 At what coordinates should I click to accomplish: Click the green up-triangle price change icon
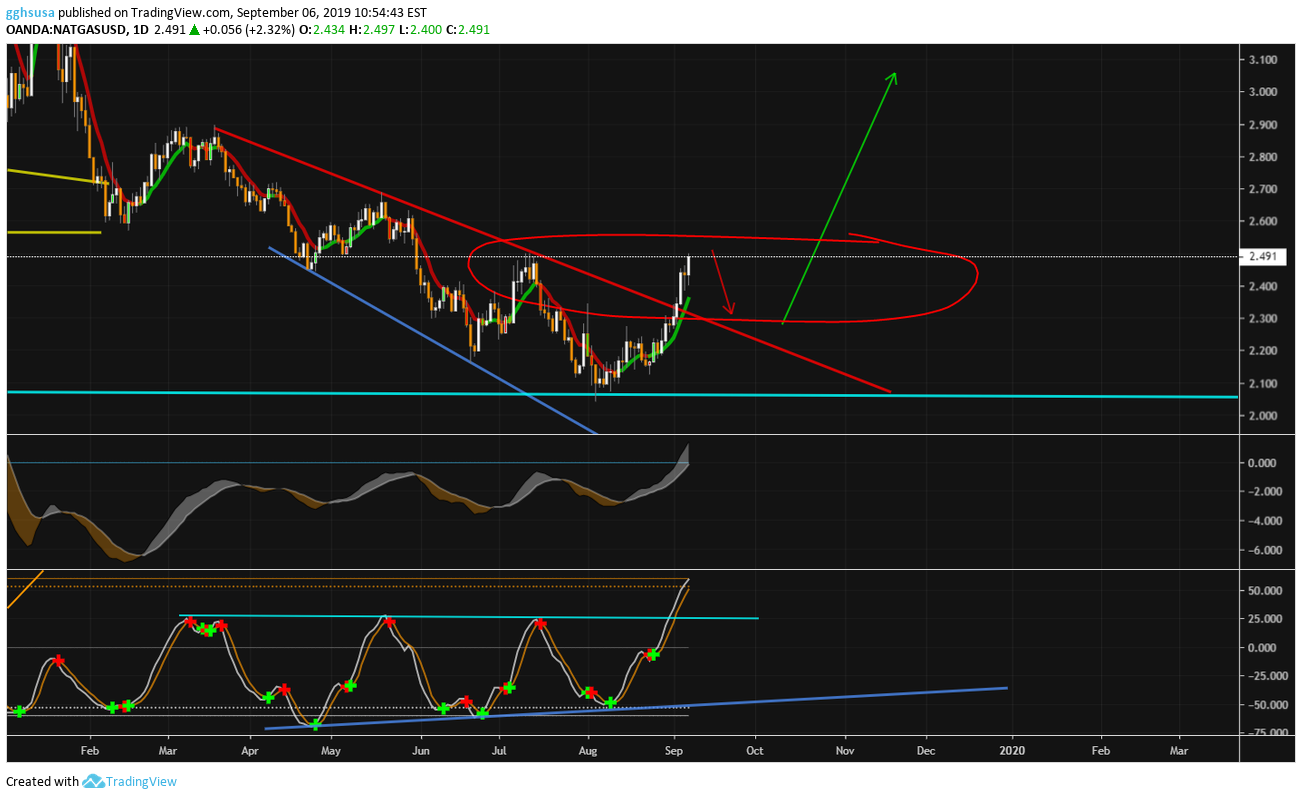coord(194,30)
